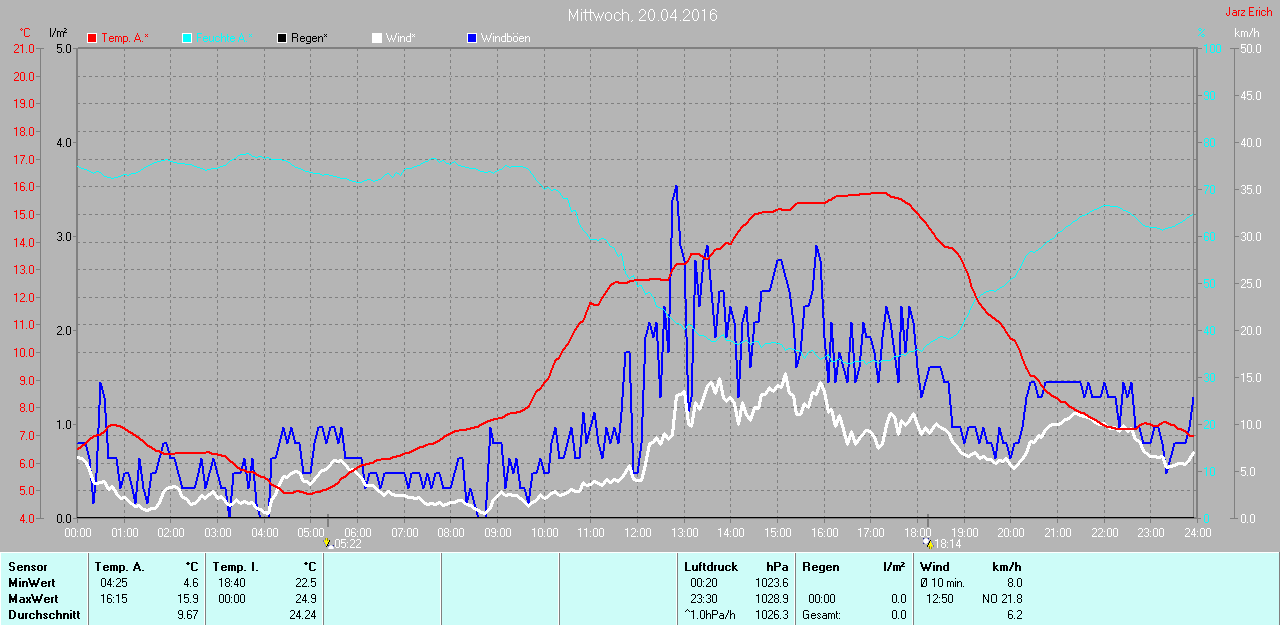1280x625 pixels.
Task: Click the blue Windböen legend square
Action: click(472, 38)
